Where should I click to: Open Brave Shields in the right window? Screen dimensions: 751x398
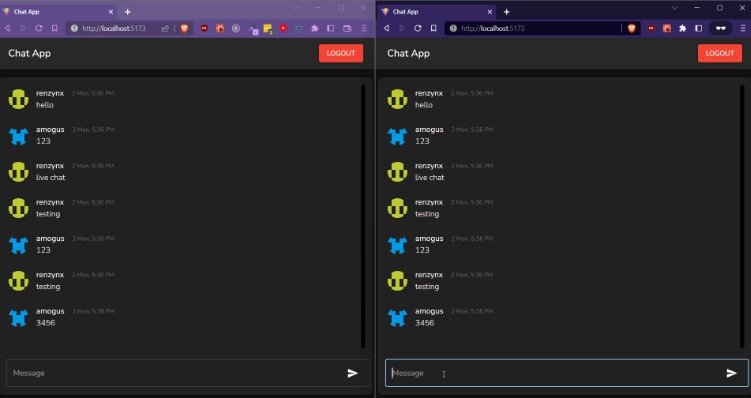[x=632, y=28]
